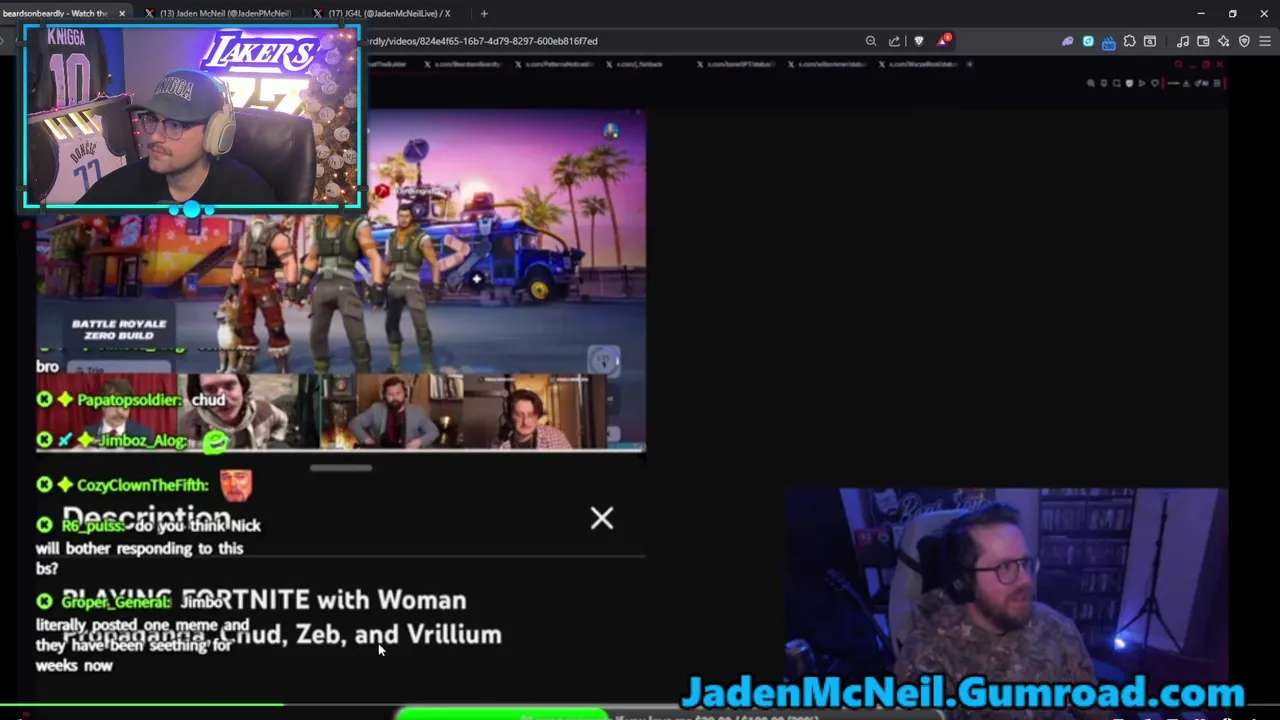Click the Fortnite stream video thumbnail
The width and height of the screenshot is (1280, 720).
coord(340,280)
